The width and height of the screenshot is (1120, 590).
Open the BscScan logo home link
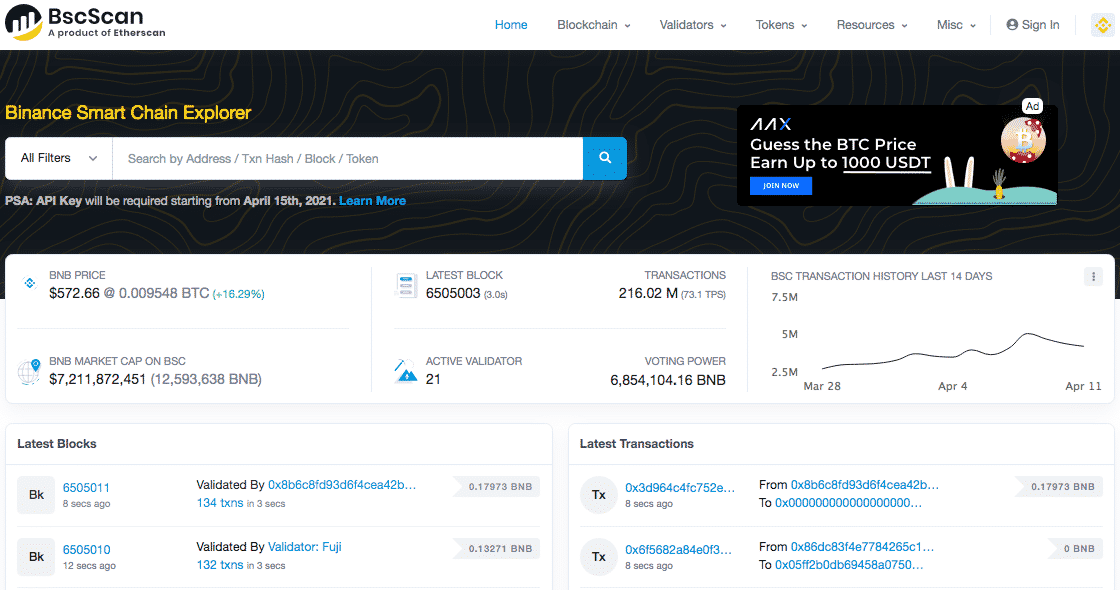coord(85,22)
